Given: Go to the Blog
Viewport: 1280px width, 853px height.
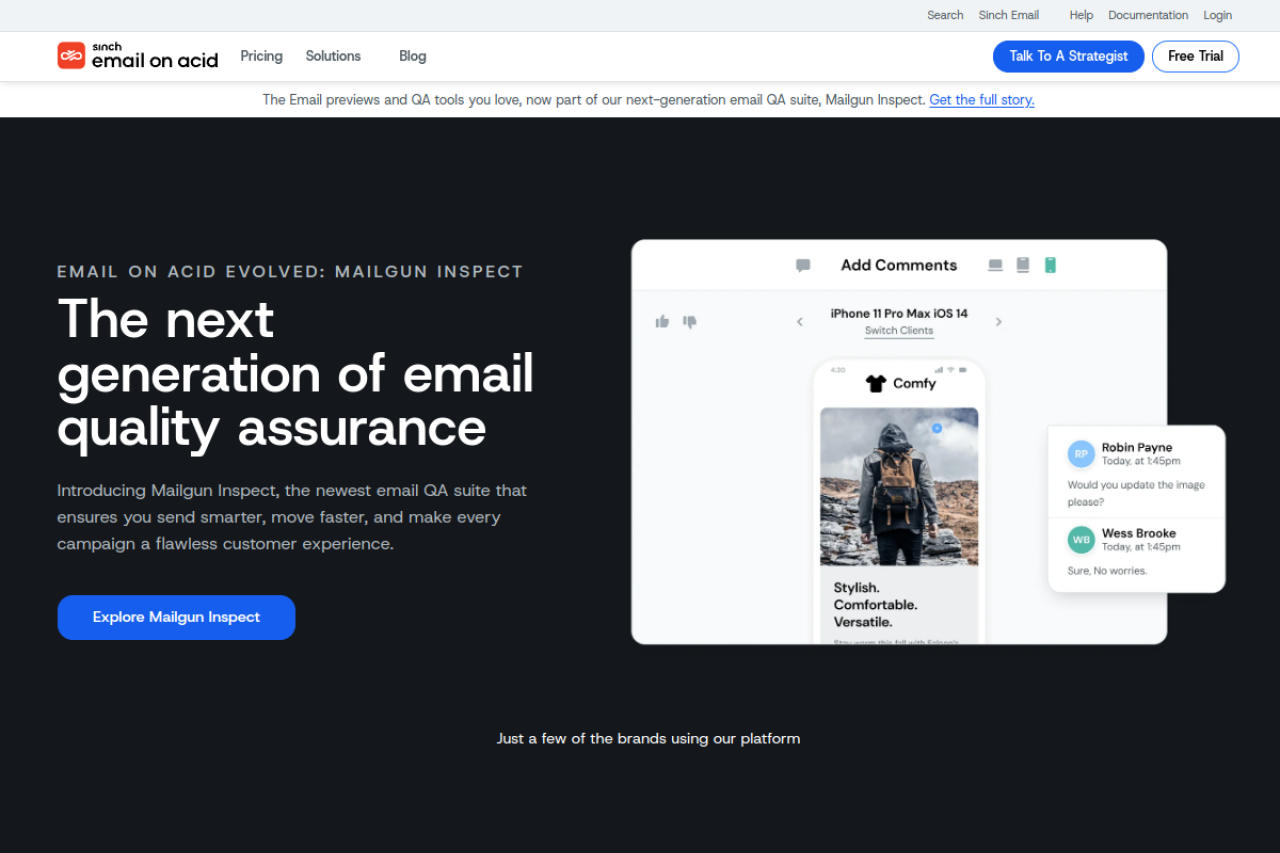Looking at the screenshot, I should (x=413, y=56).
